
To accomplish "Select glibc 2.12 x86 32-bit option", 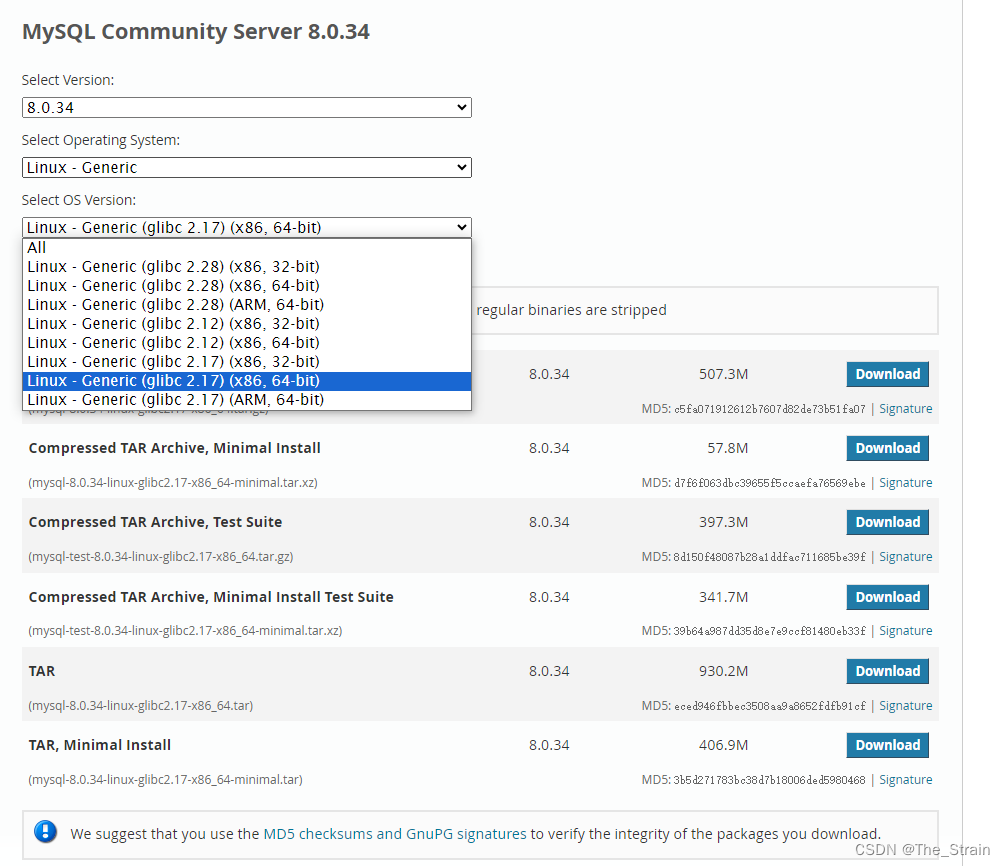I will [x=247, y=324].
